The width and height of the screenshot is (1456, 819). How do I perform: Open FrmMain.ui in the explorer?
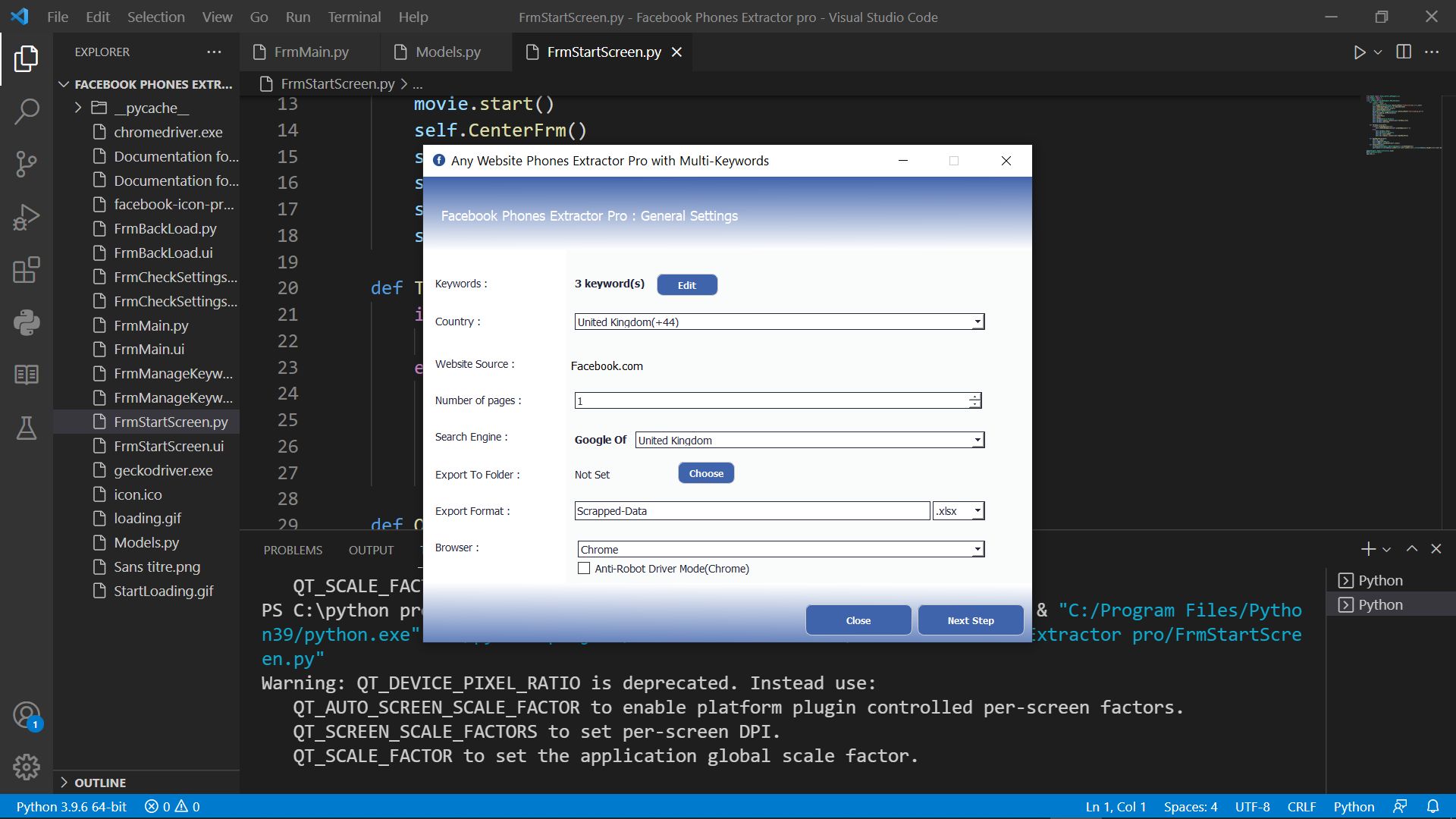tap(149, 350)
